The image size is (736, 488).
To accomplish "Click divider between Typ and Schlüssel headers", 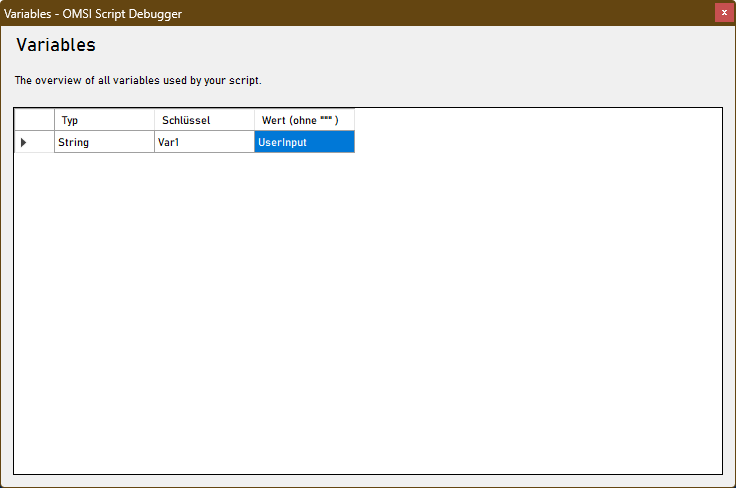I will click(154, 120).
